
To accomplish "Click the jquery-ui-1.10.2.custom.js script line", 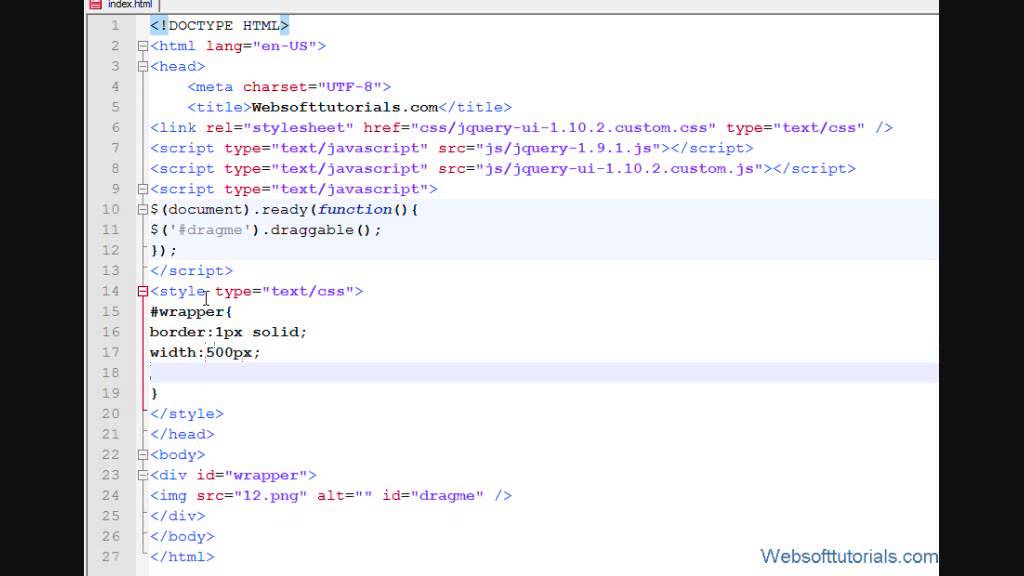I will (x=502, y=168).
